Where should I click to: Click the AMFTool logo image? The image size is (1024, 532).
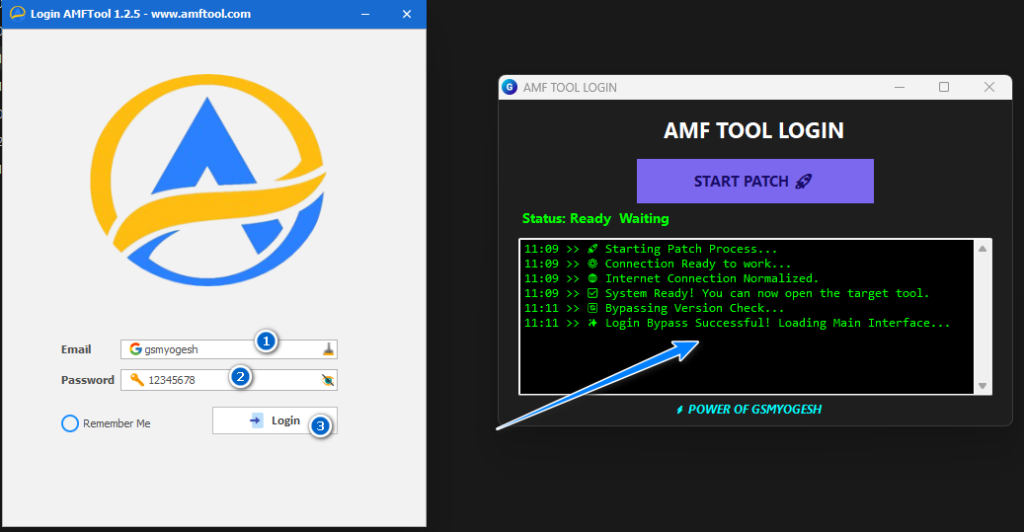(208, 188)
